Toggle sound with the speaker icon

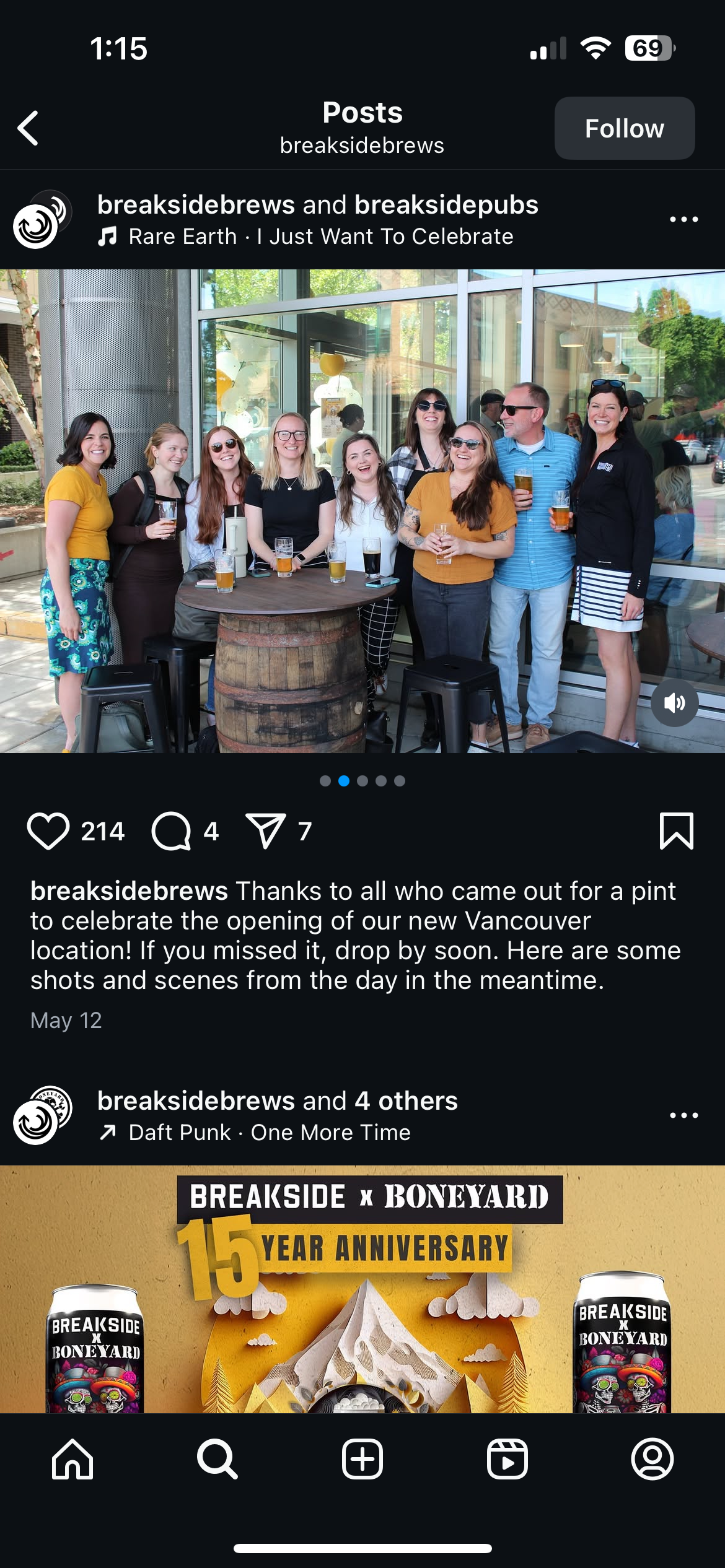click(675, 703)
